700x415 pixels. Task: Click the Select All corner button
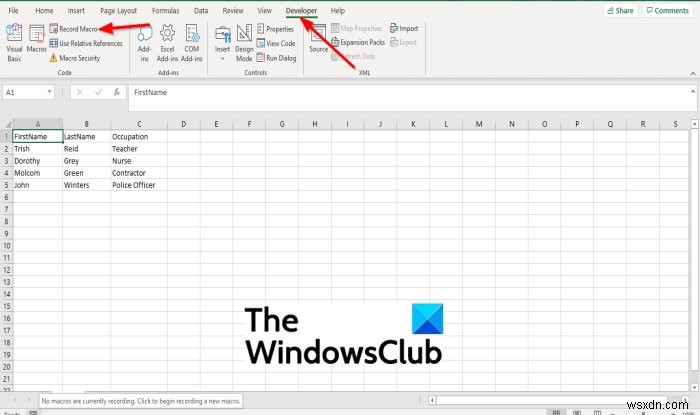pos(7,124)
